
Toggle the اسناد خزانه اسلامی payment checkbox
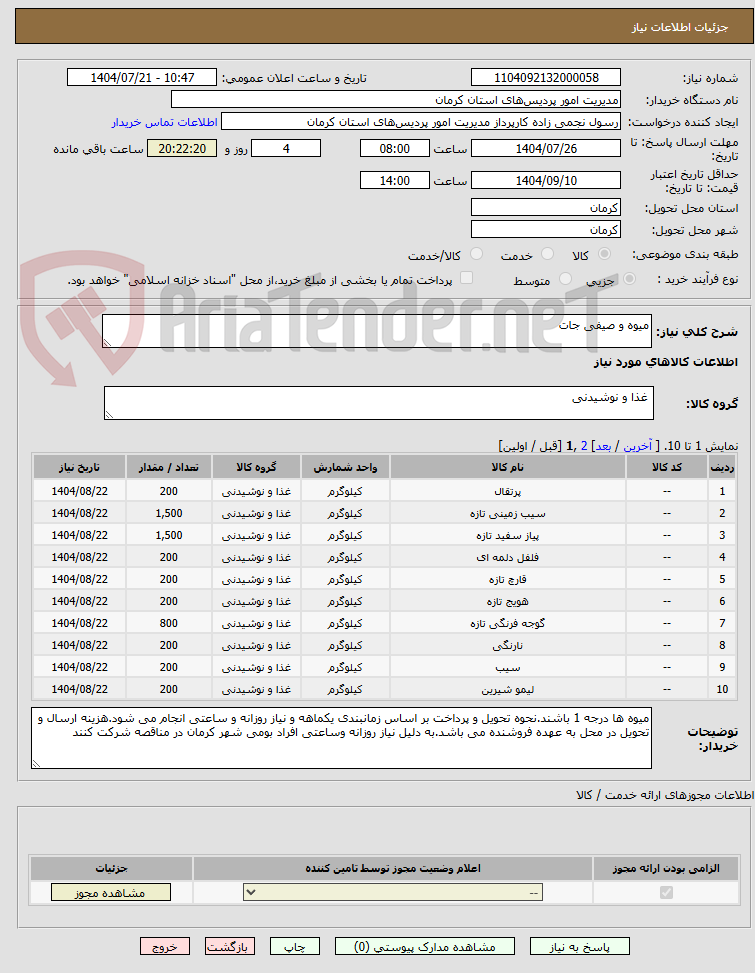pyautogui.click(x=467, y=278)
